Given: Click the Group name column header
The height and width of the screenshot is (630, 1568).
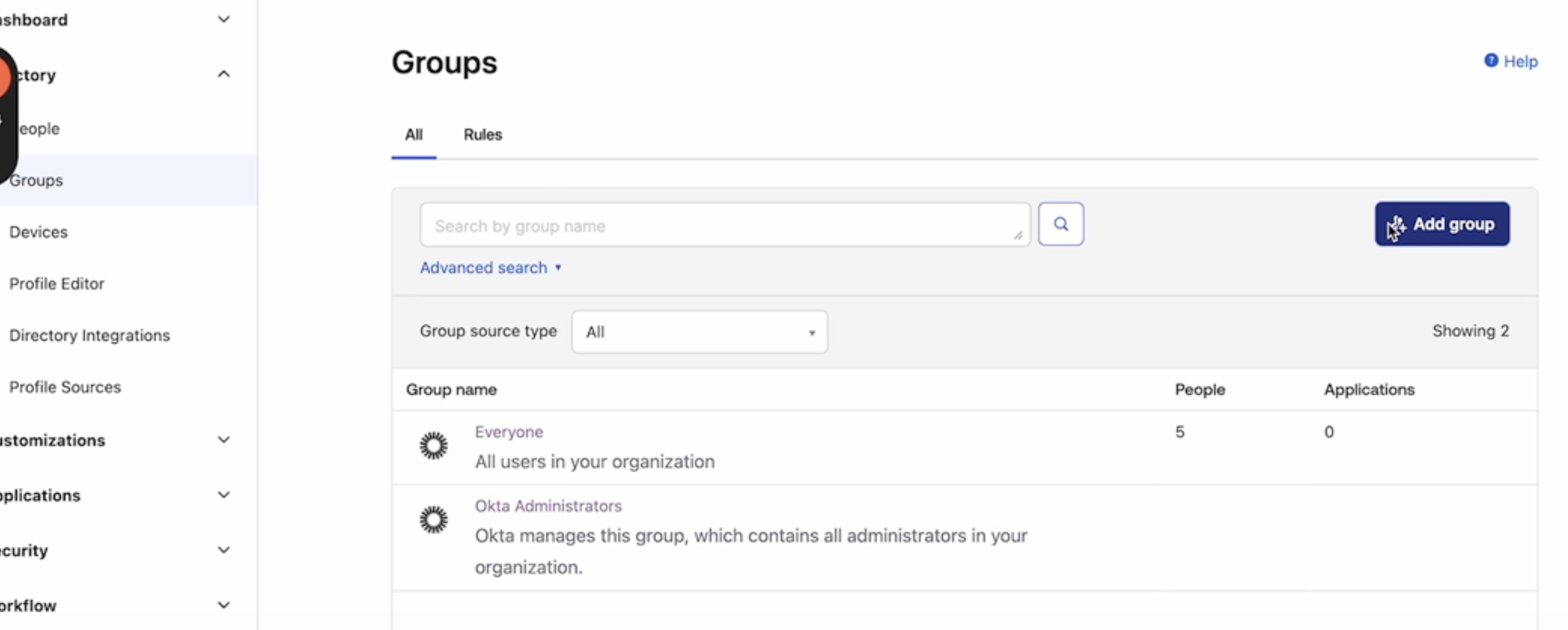Looking at the screenshot, I should [x=451, y=390].
